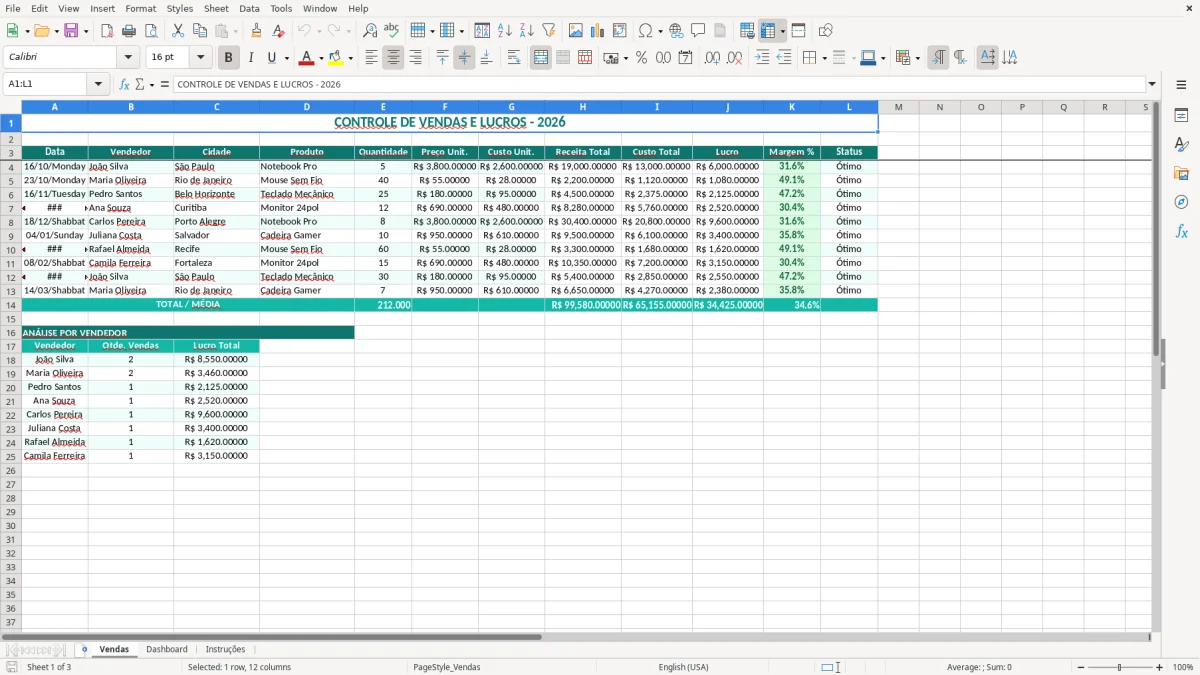Clear direct formatting

pos(279,31)
